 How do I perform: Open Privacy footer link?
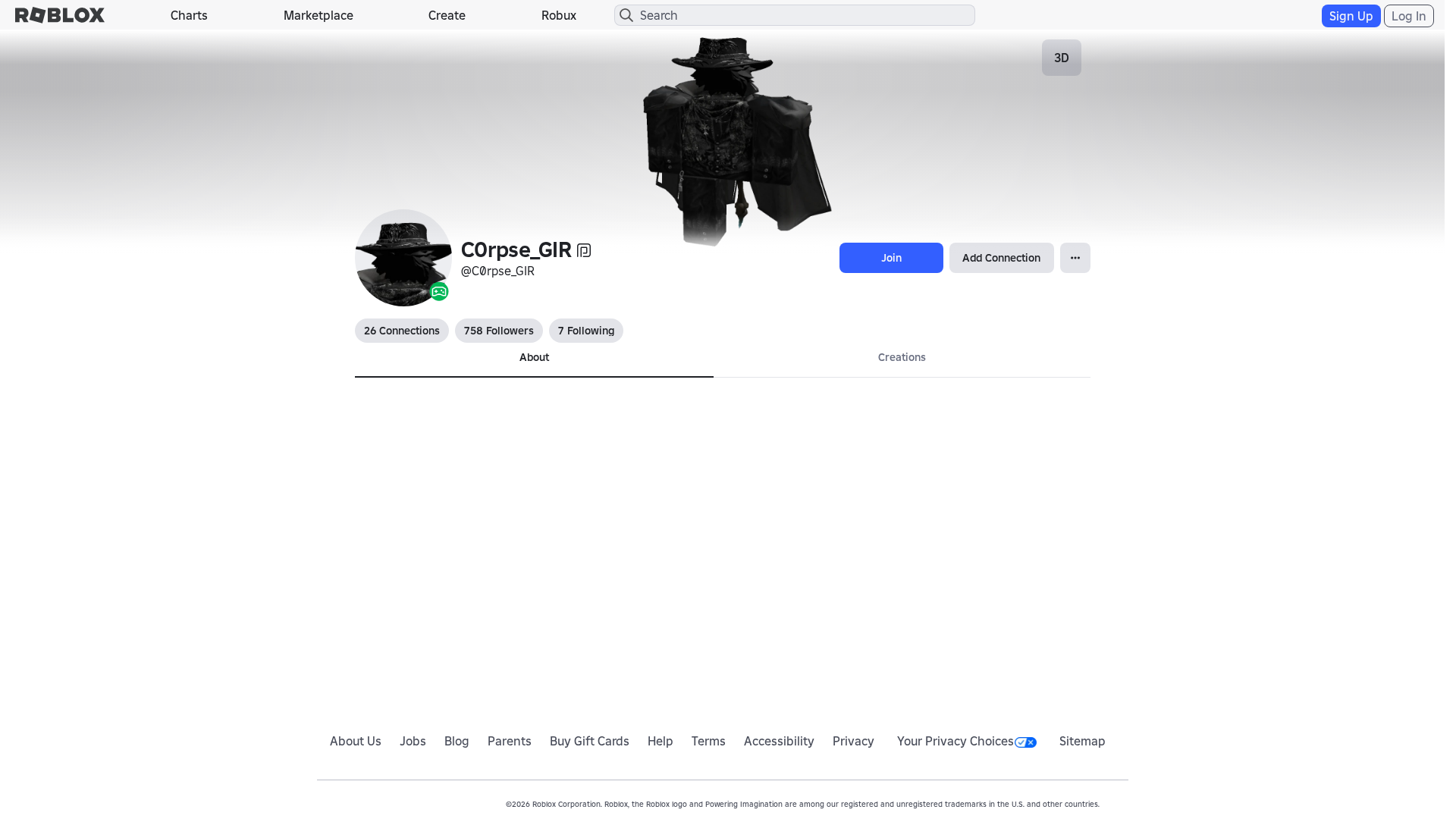click(x=853, y=742)
